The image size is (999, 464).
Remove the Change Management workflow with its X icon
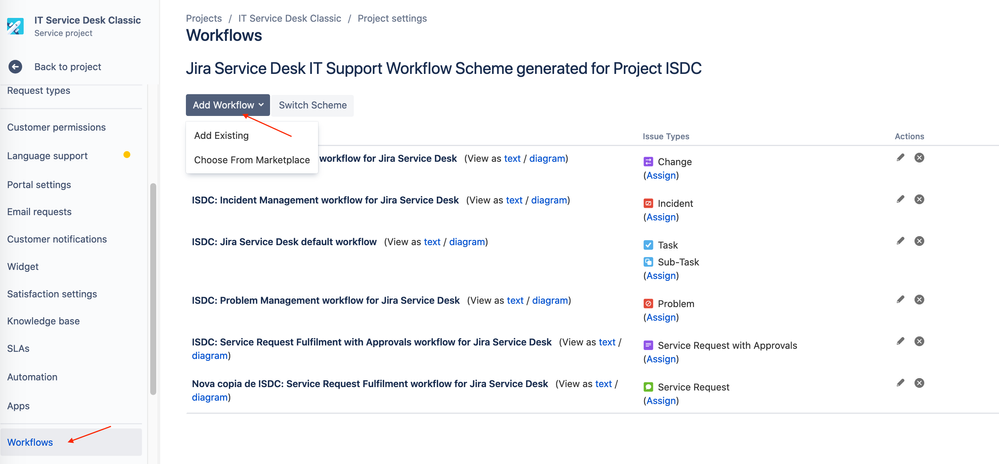click(x=919, y=157)
